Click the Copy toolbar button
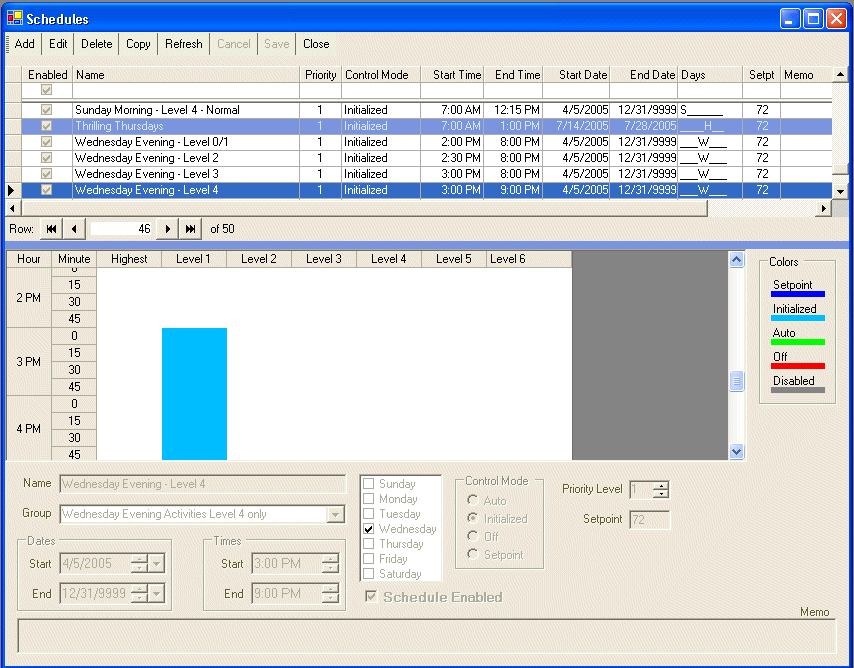The width and height of the screenshot is (854, 668). click(138, 44)
